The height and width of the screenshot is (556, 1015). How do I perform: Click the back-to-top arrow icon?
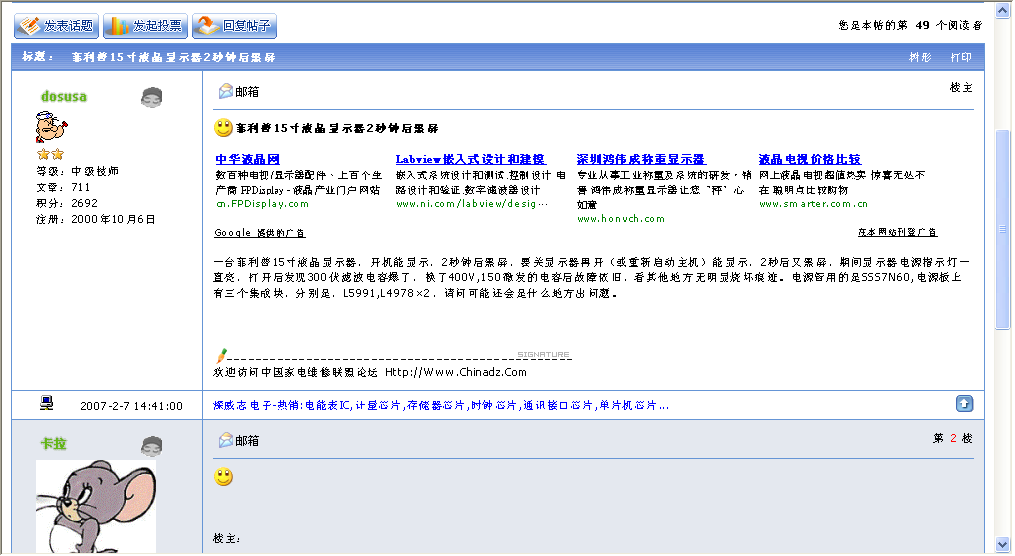click(964, 404)
